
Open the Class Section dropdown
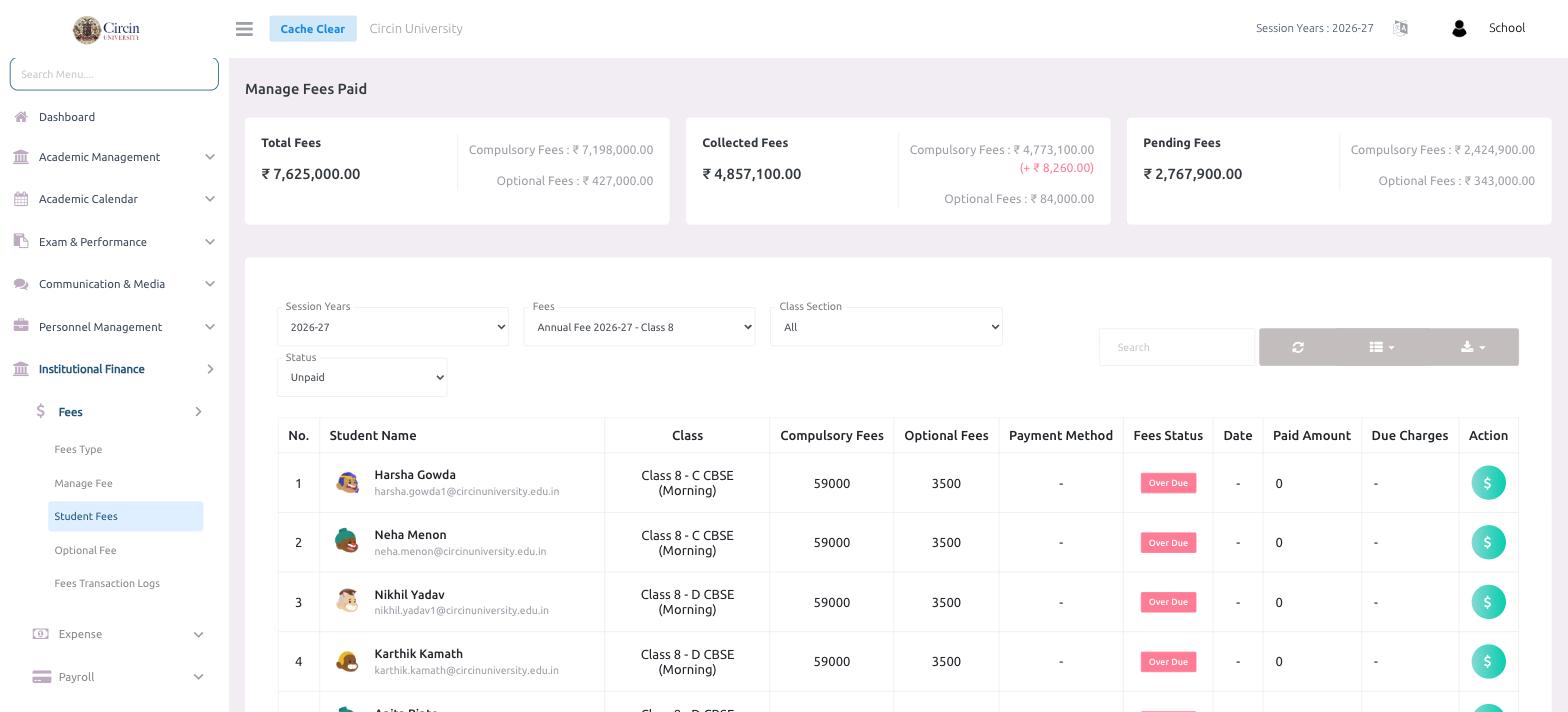886,327
